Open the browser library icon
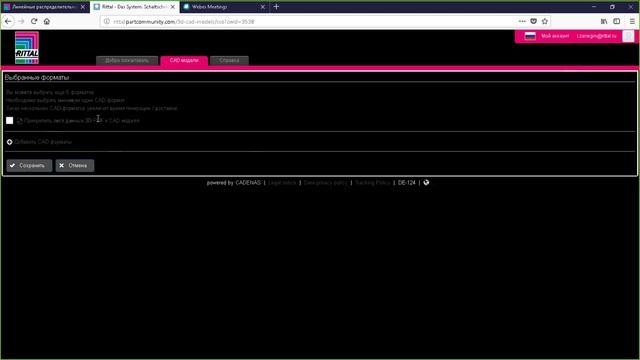The height and width of the screenshot is (360, 640). coord(604,21)
